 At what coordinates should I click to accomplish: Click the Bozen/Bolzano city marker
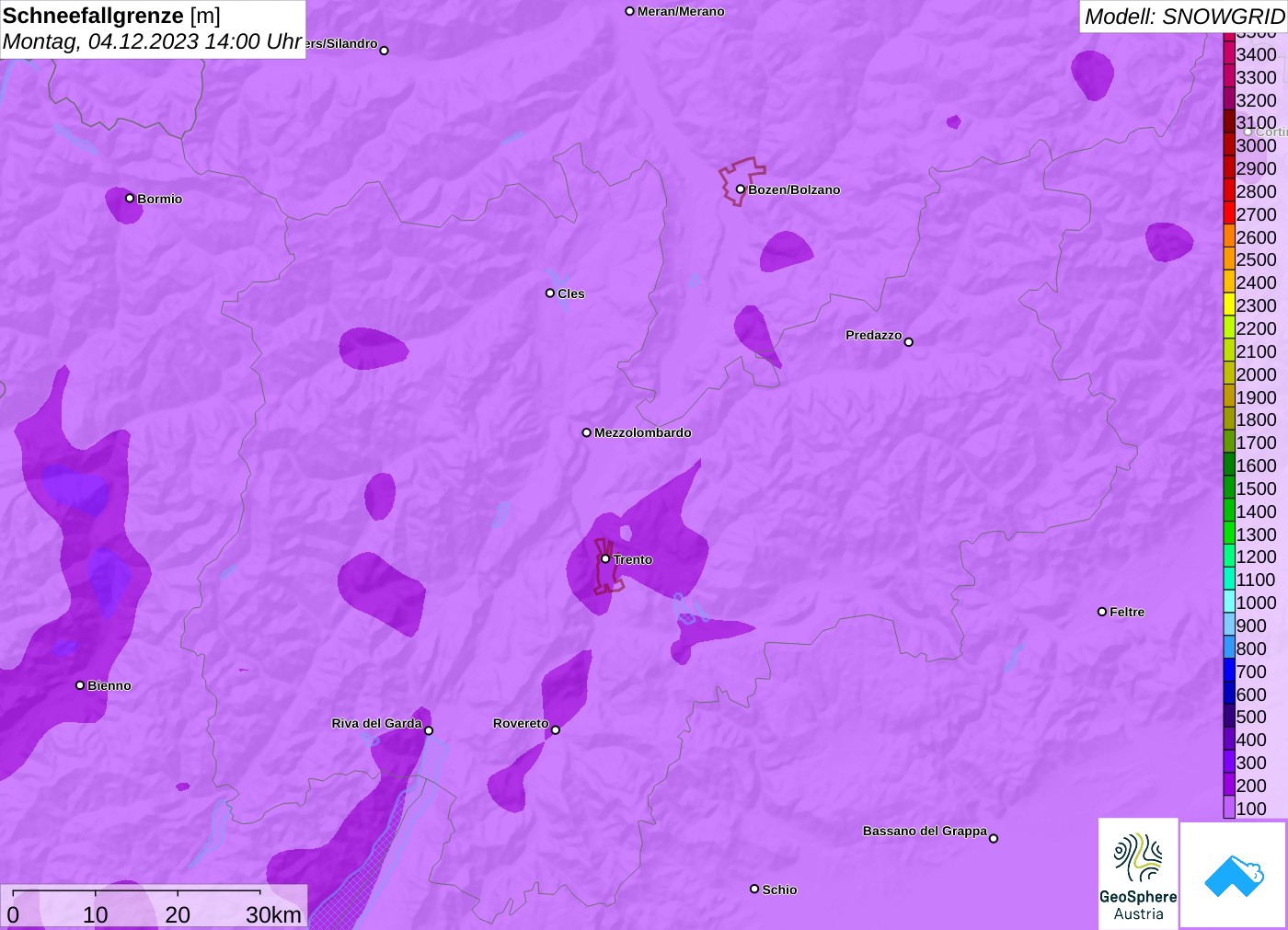(x=741, y=189)
